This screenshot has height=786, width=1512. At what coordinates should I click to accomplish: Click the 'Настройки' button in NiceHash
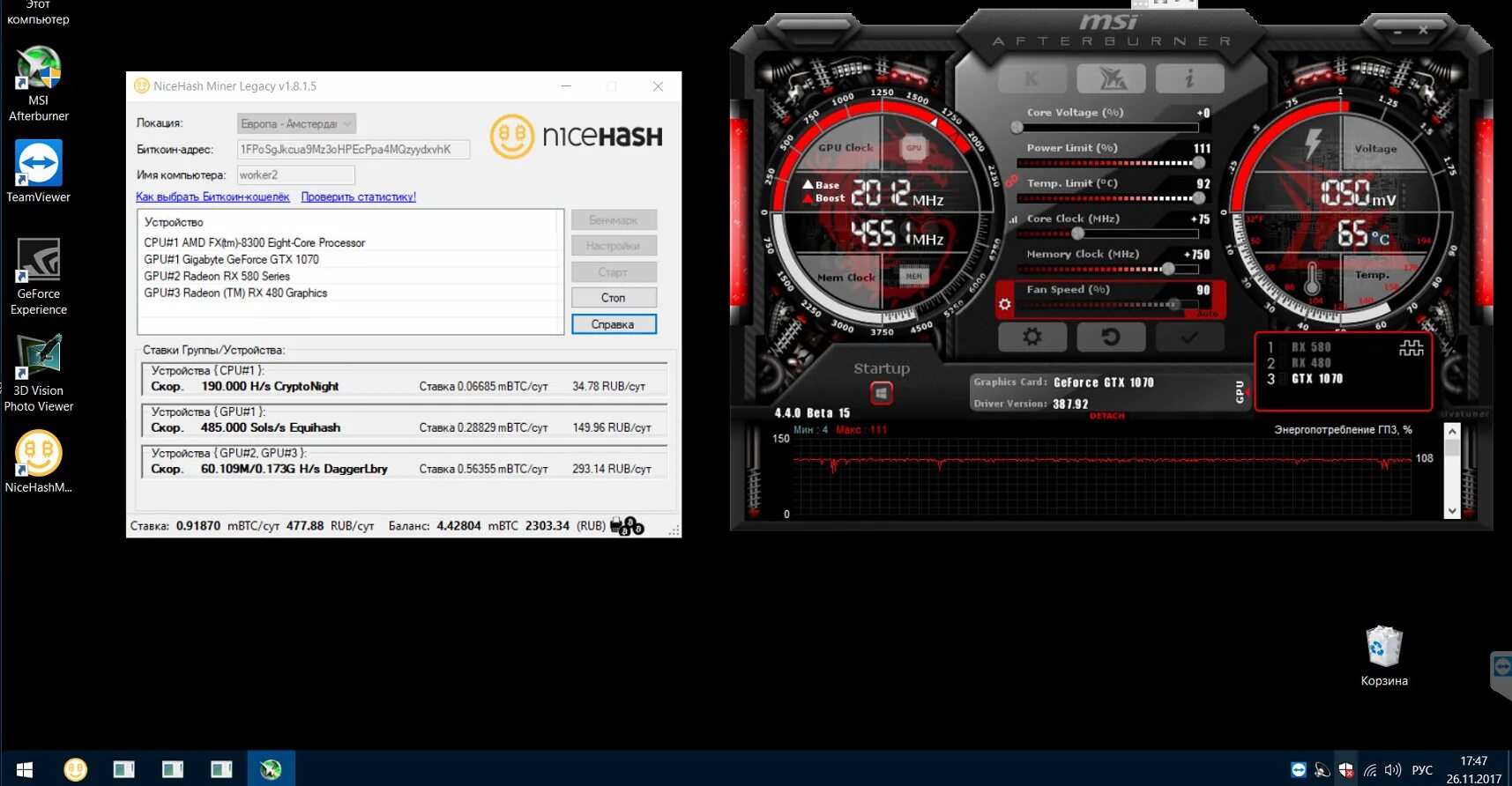614,246
